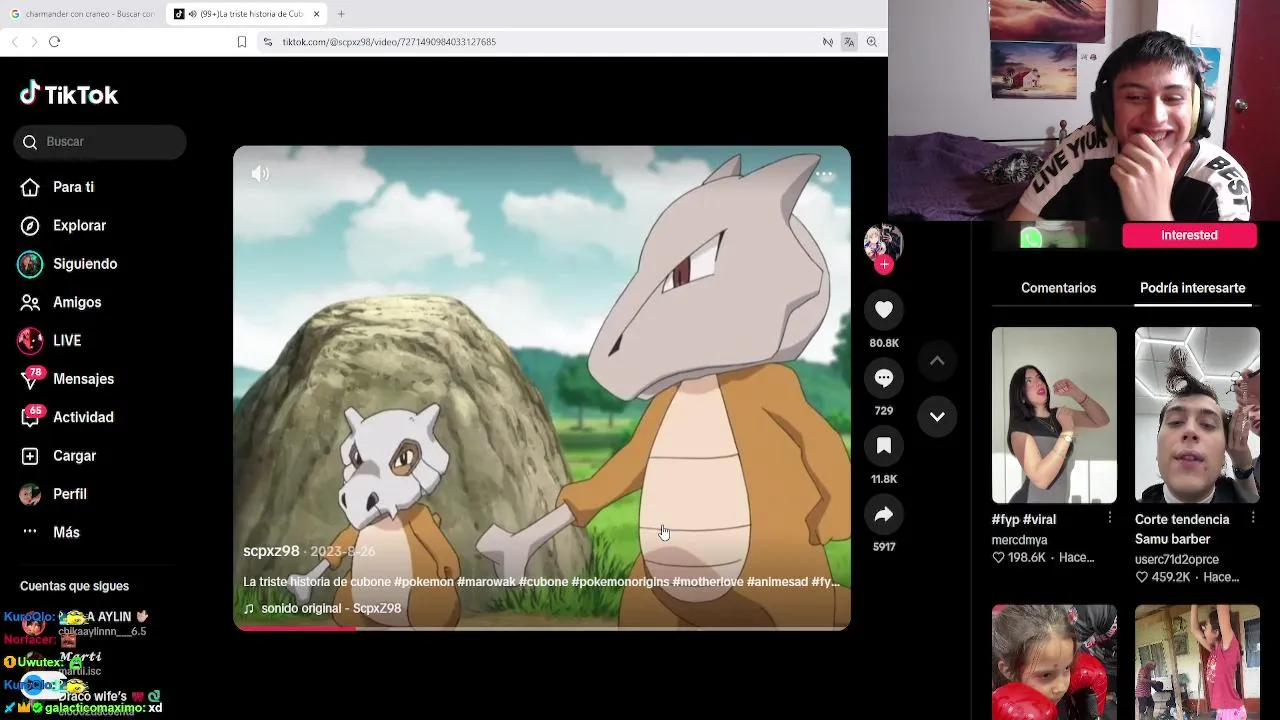Click the bookmark icon in address bar
The height and width of the screenshot is (720, 1280).
coord(242,42)
